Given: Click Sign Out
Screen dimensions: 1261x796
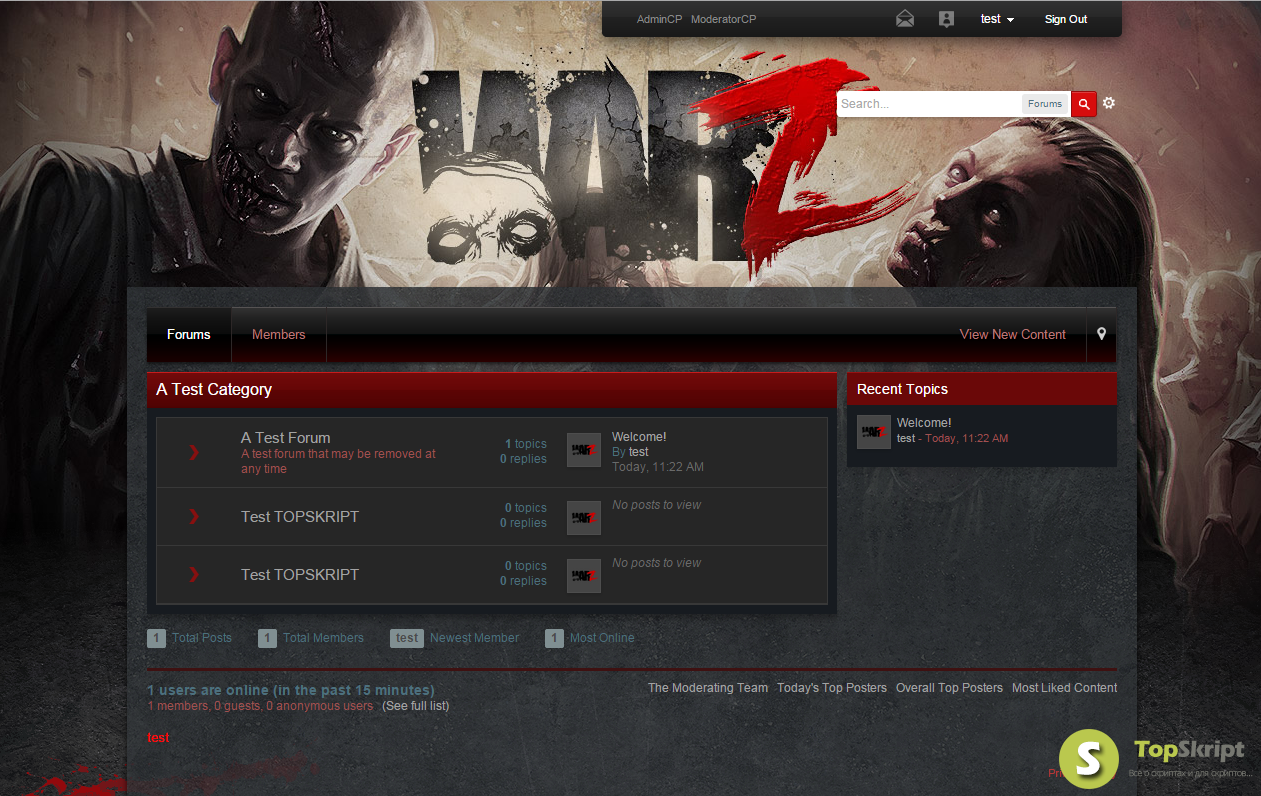Looking at the screenshot, I should pyautogui.click(x=1066, y=19).
